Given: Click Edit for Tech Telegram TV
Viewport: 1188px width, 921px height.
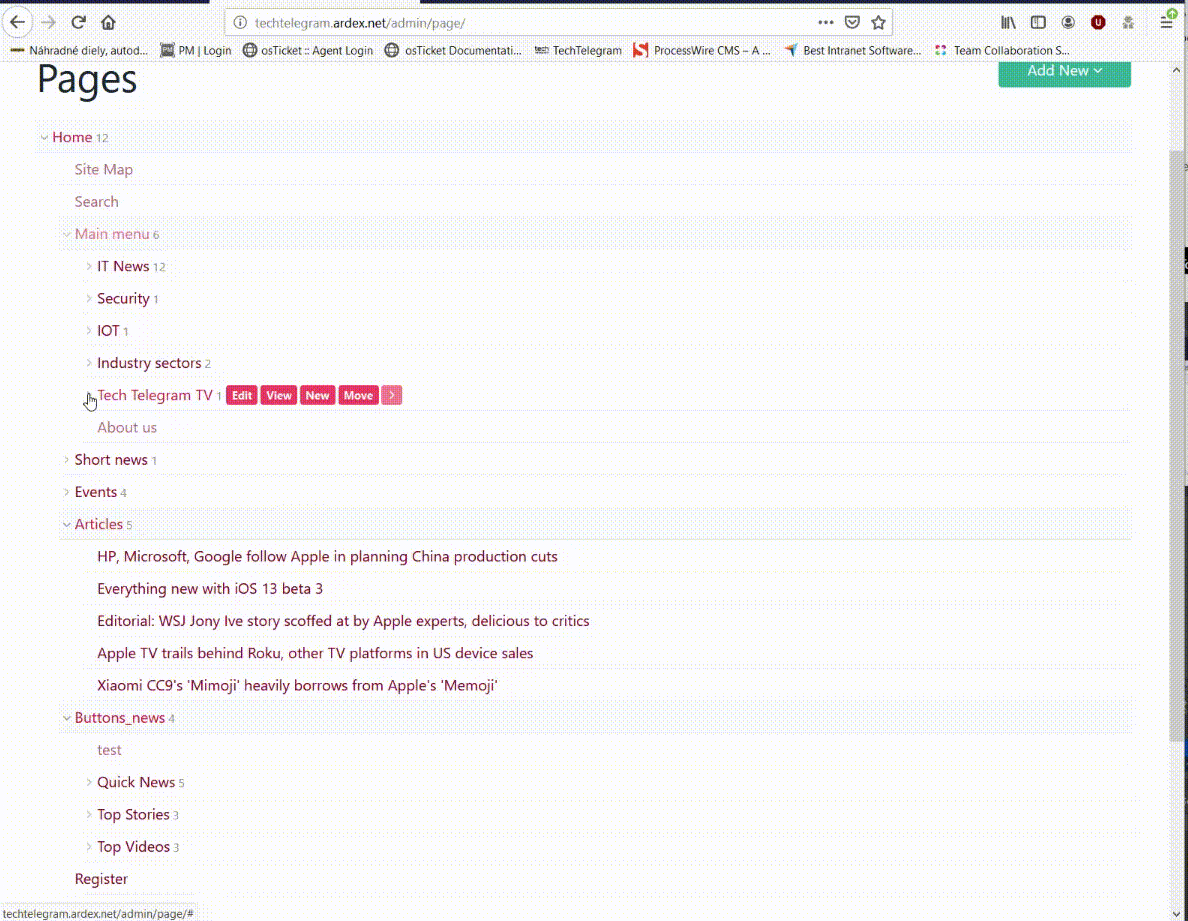Looking at the screenshot, I should 242,395.
